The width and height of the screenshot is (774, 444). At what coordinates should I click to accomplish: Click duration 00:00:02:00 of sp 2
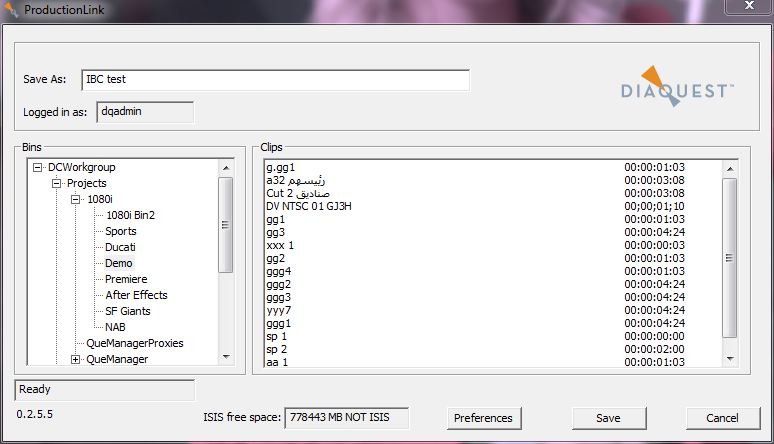pyautogui.click(x=654, y=349)
